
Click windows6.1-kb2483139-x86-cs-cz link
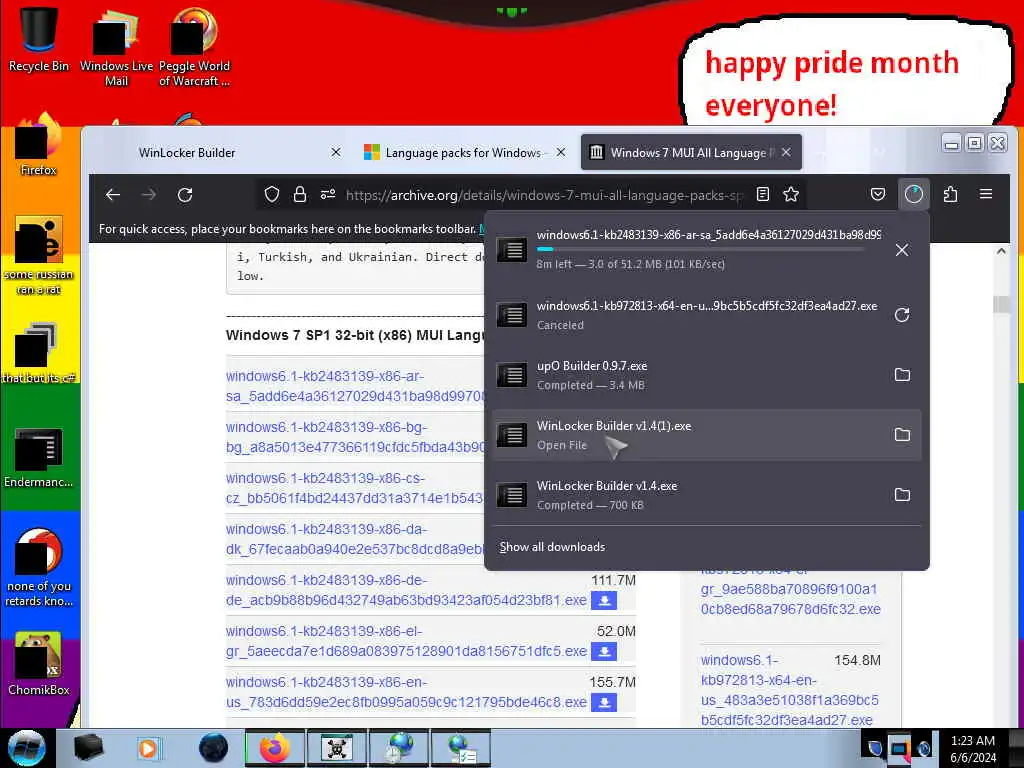(x=355, y=488)
